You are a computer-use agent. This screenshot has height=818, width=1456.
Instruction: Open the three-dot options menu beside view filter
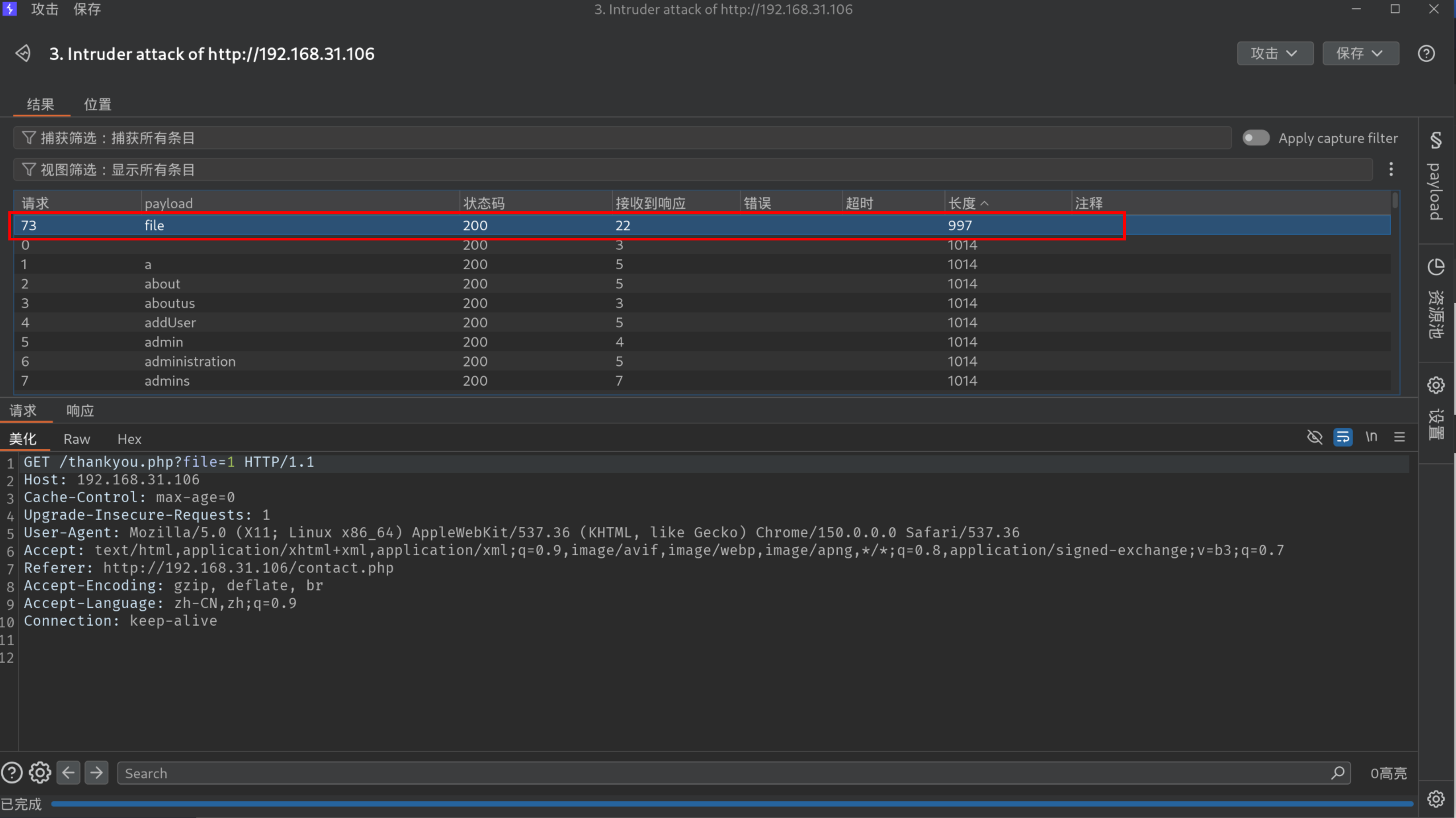pyautogui.click(x=1391, y=169)
